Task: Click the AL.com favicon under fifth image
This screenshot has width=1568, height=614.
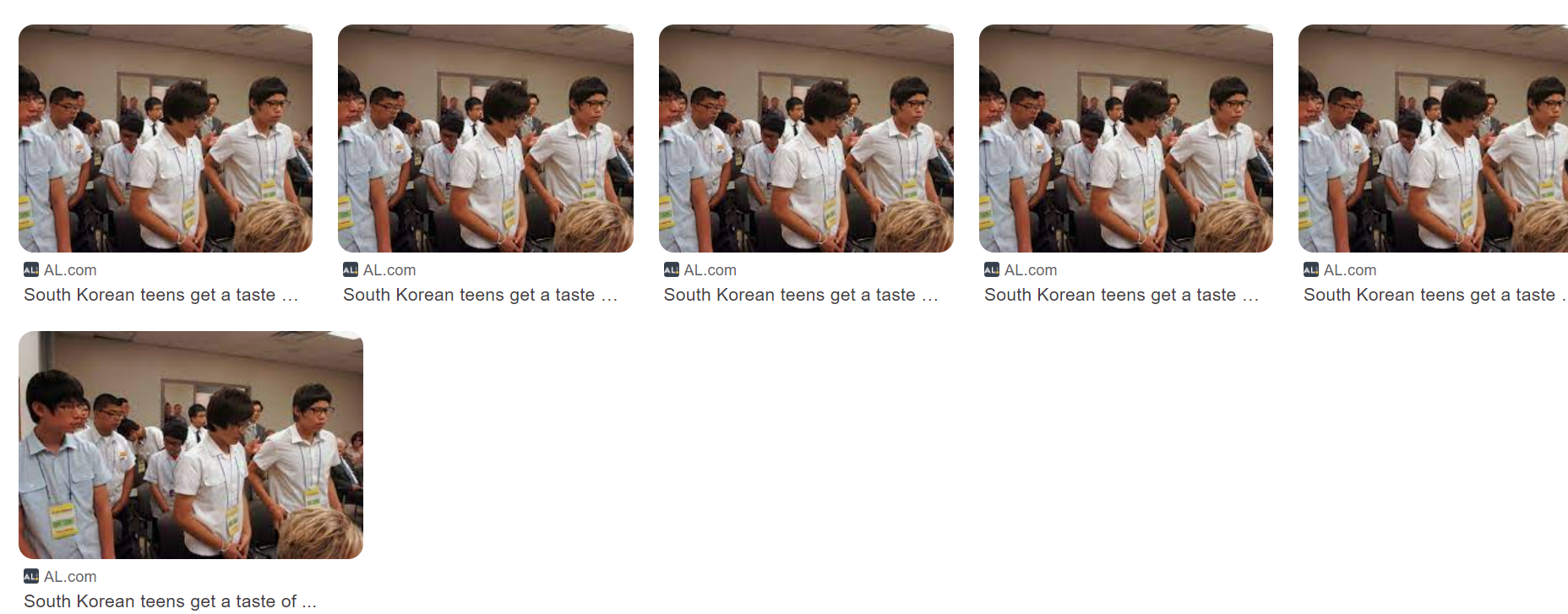Action: pos(1311,269)
